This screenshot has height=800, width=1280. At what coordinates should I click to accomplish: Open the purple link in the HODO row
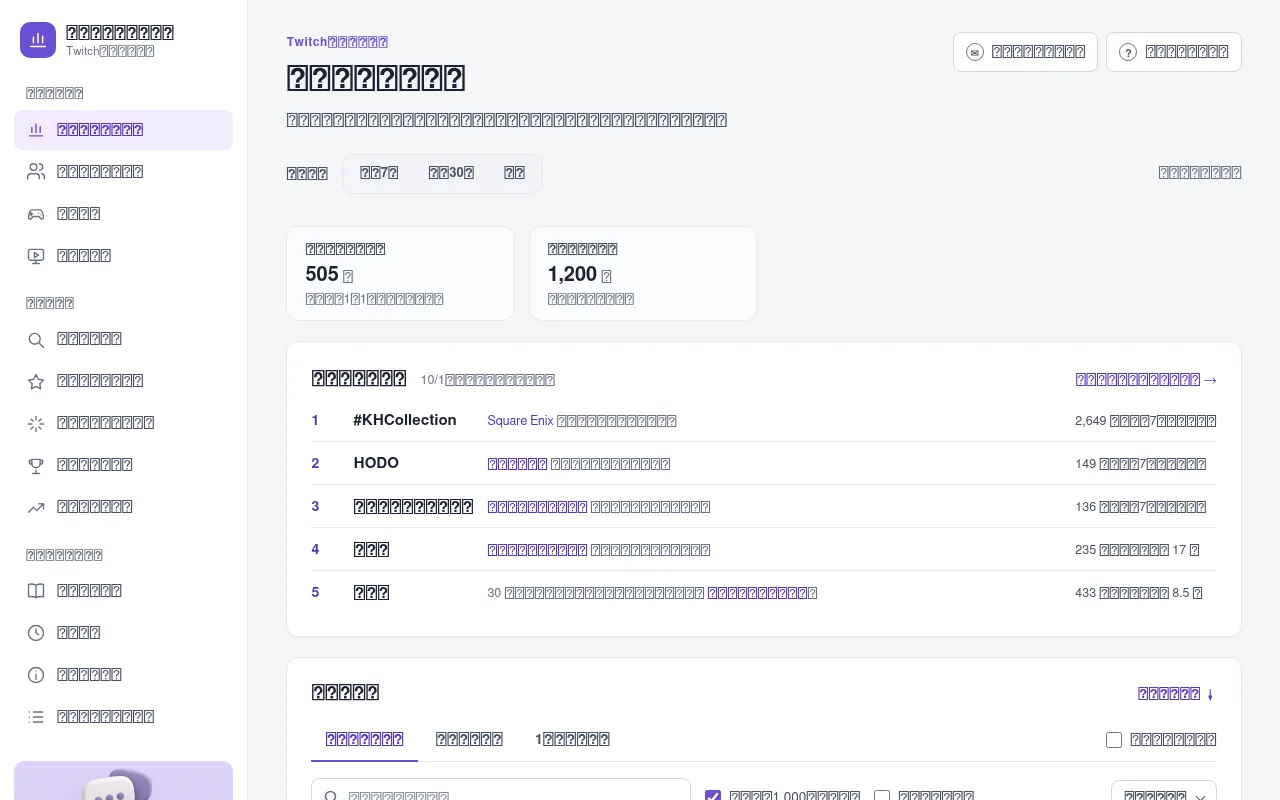[x=517, y=464]
